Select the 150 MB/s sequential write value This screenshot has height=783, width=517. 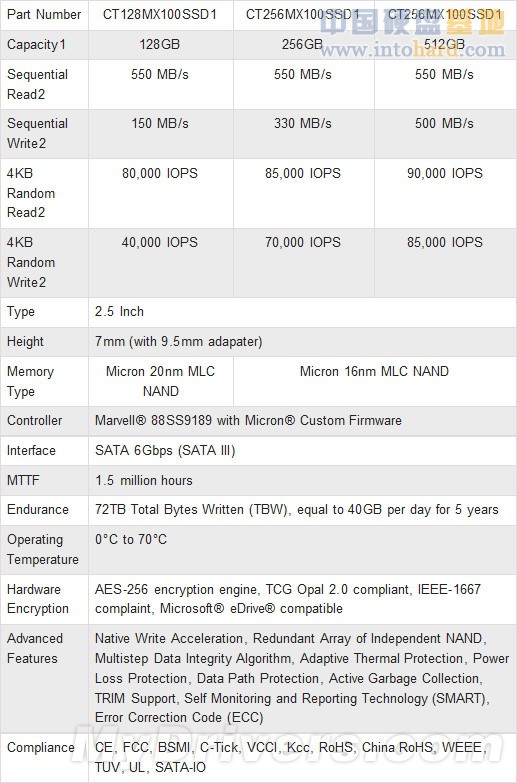160,123
